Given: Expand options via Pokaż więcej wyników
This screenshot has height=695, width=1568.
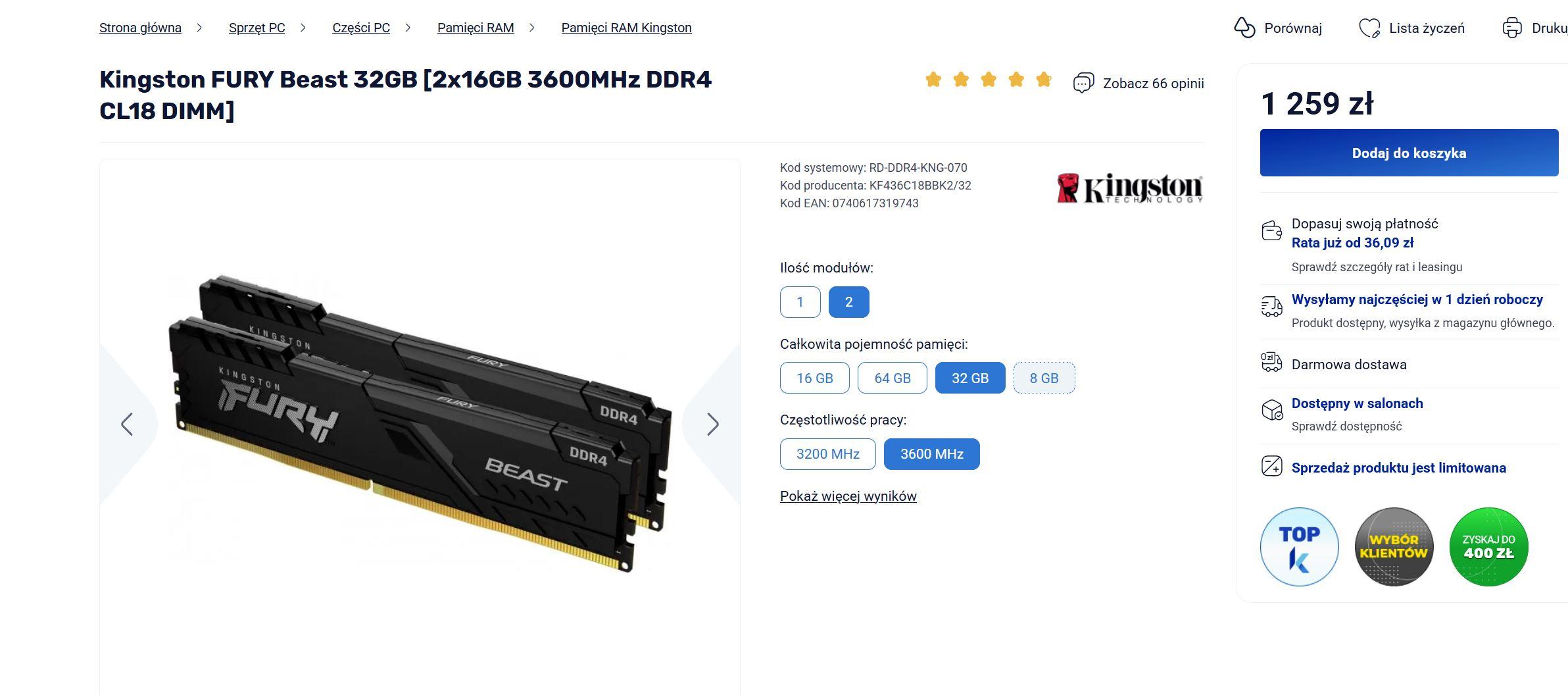Looking at the screenshot, I should point(848,496).
